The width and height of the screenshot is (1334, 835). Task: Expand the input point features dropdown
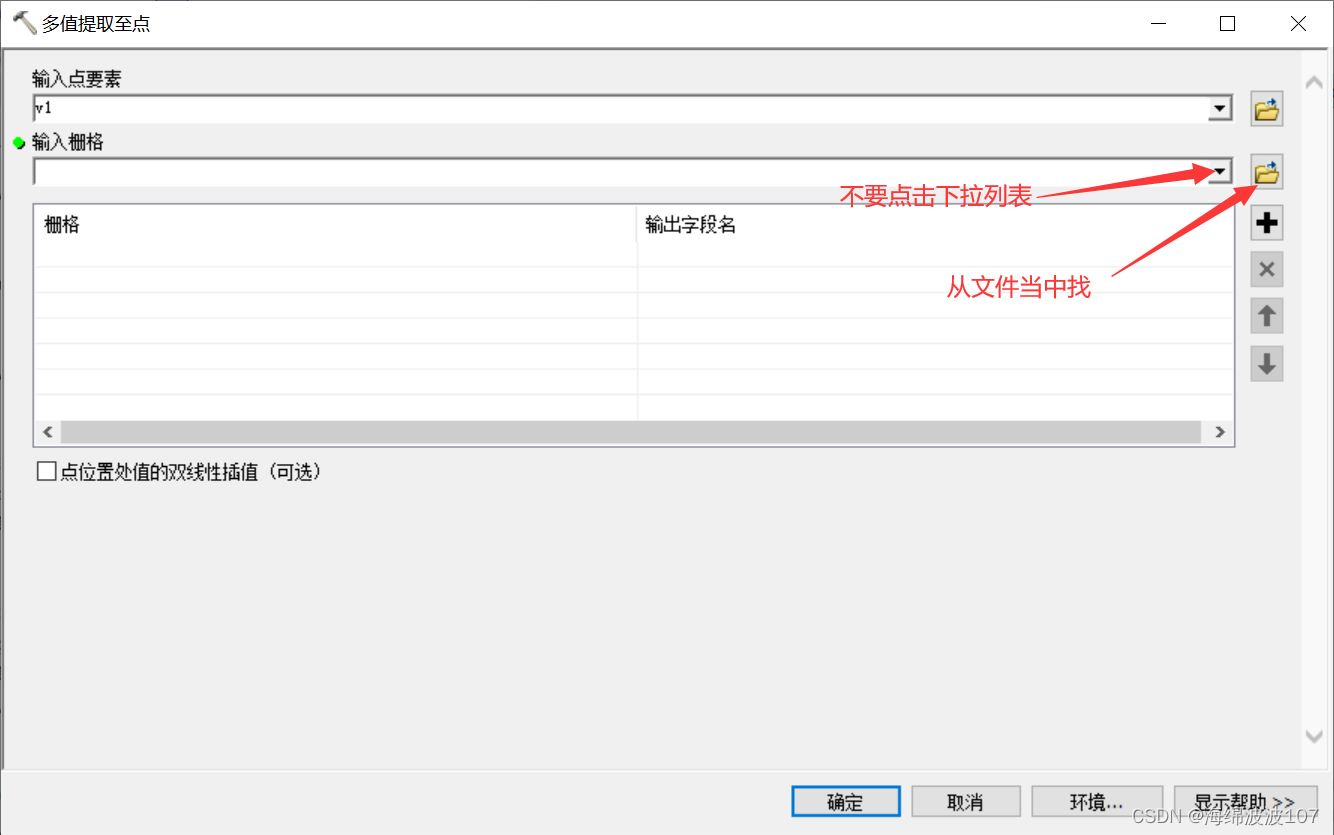[x=1220, y=109]
